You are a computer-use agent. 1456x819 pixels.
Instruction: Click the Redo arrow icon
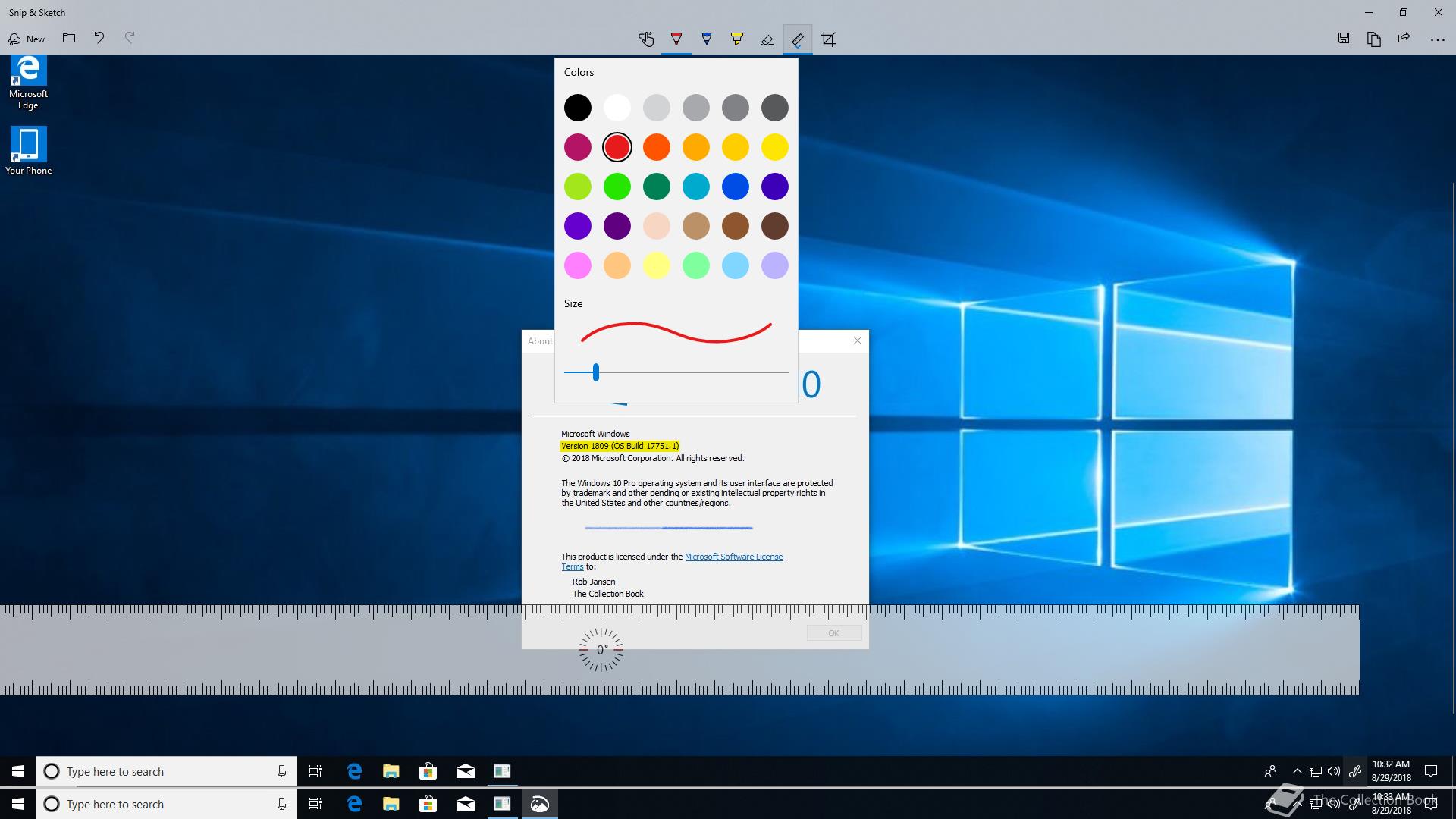(130, 39)
